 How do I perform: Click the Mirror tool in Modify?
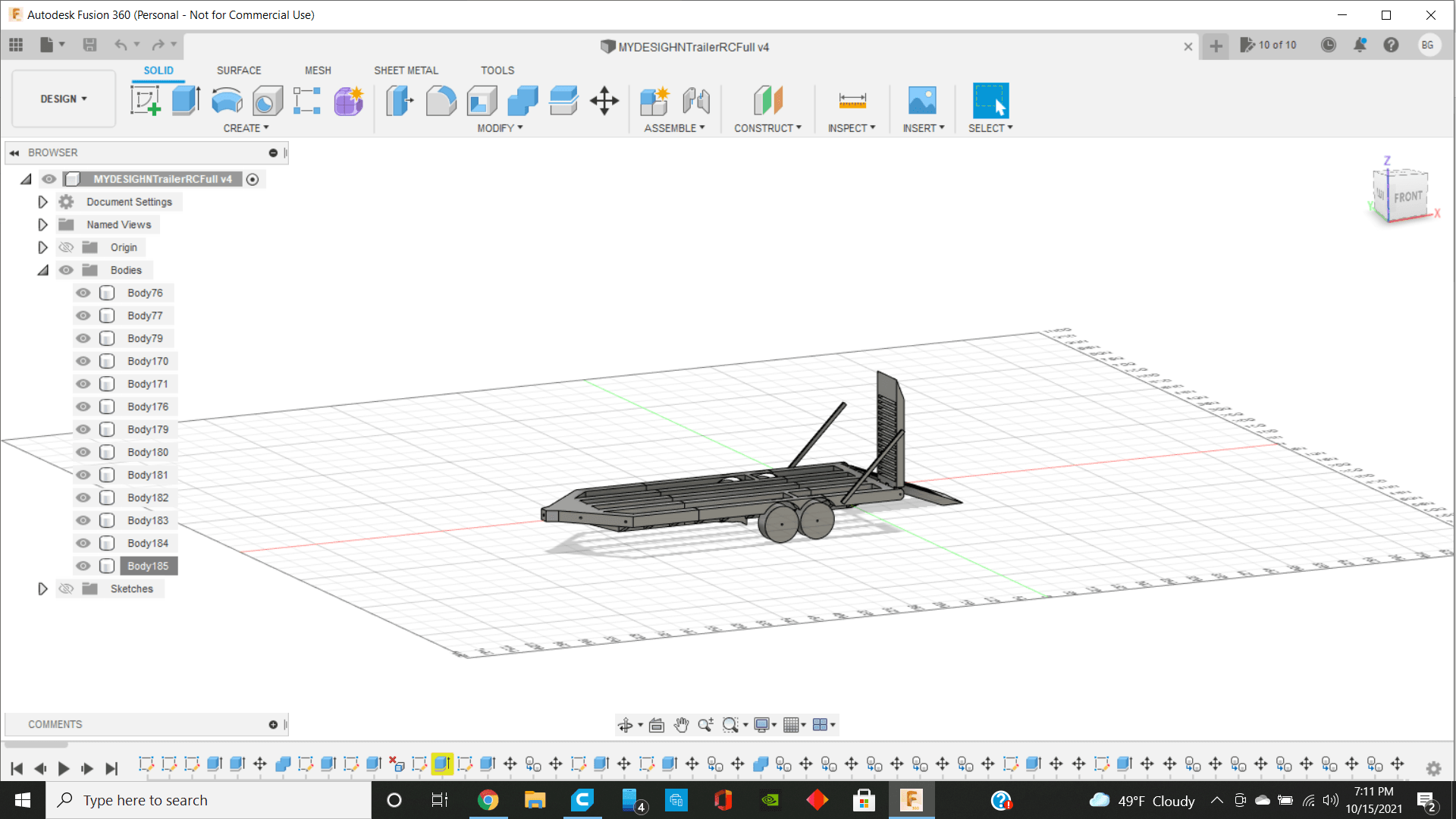[499, 128]
